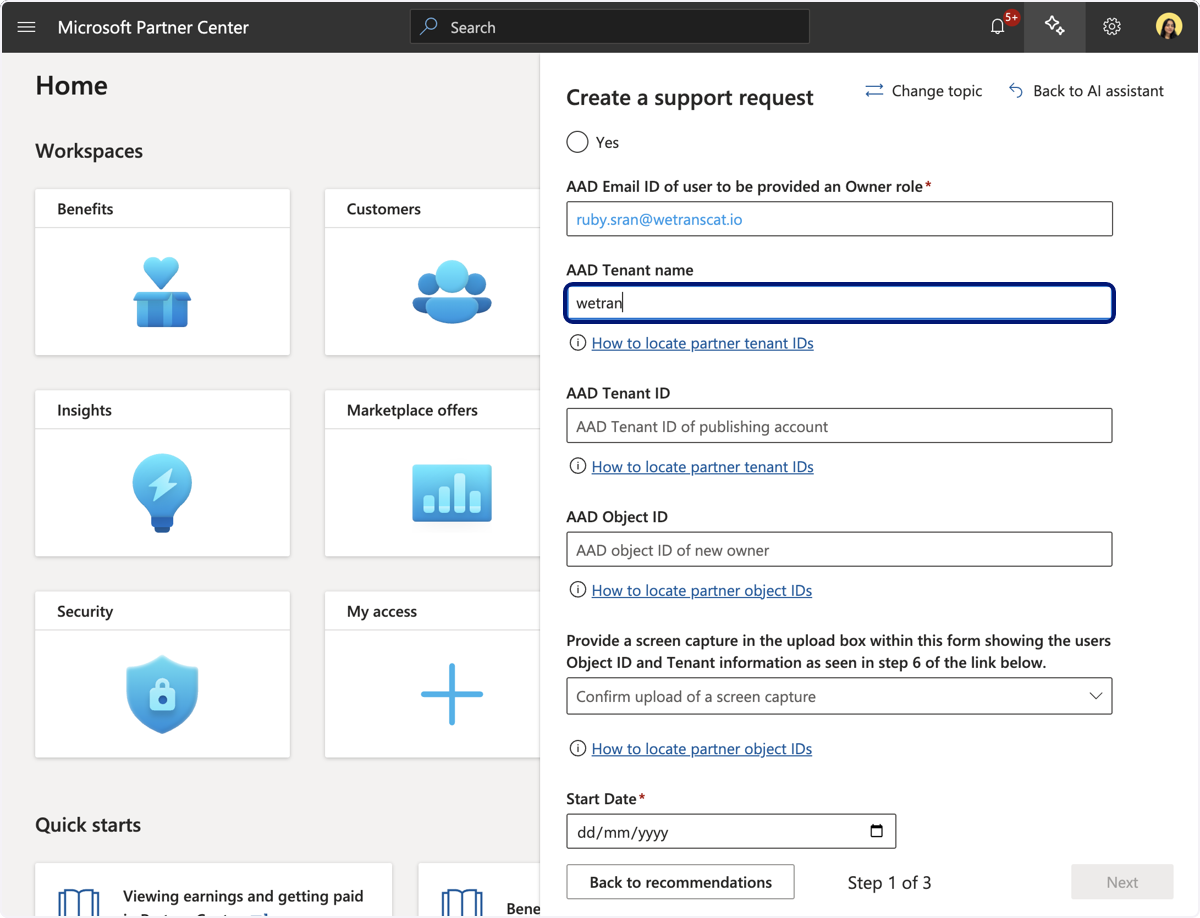Open the Benefits workspace card title

point(85,209)
